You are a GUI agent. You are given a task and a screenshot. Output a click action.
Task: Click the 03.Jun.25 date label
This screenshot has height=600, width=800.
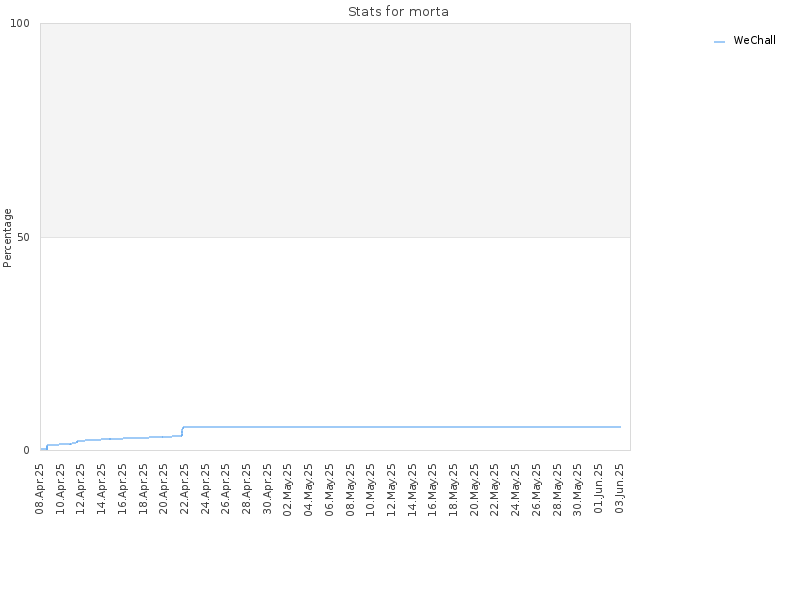[619, 489]
